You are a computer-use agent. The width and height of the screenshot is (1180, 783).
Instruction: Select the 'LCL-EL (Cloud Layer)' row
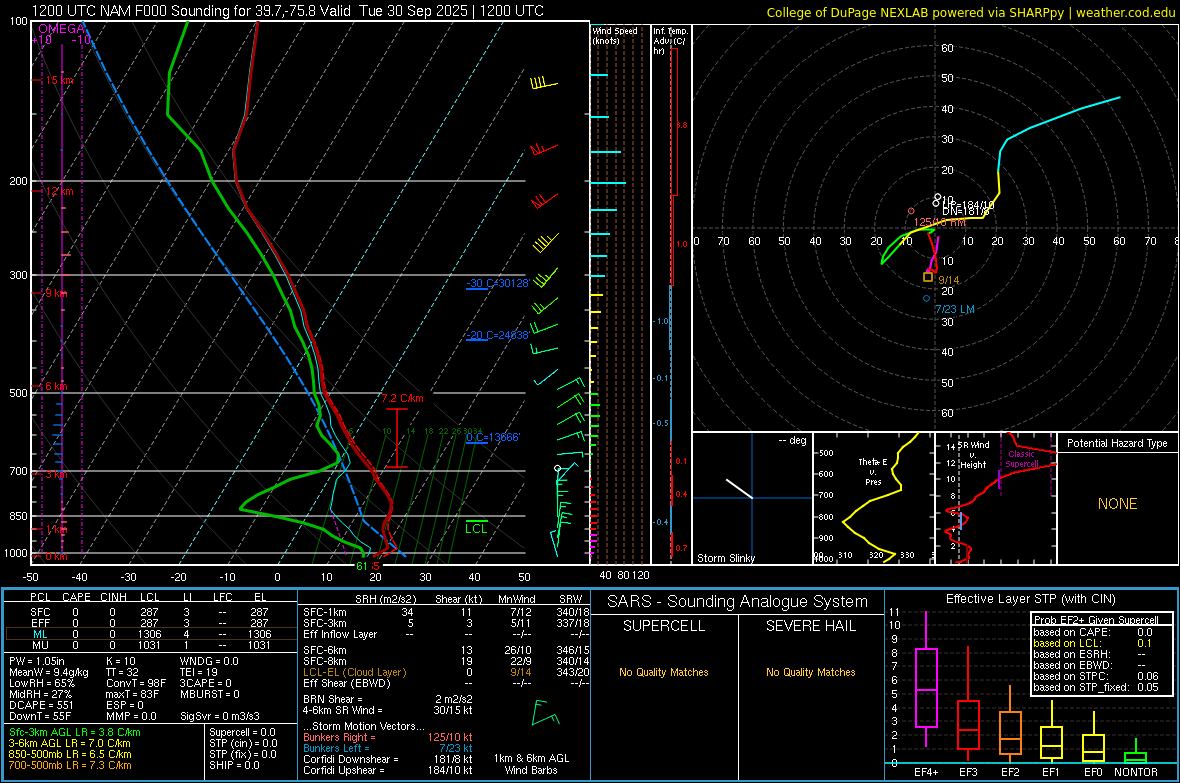tap(446, 672)
